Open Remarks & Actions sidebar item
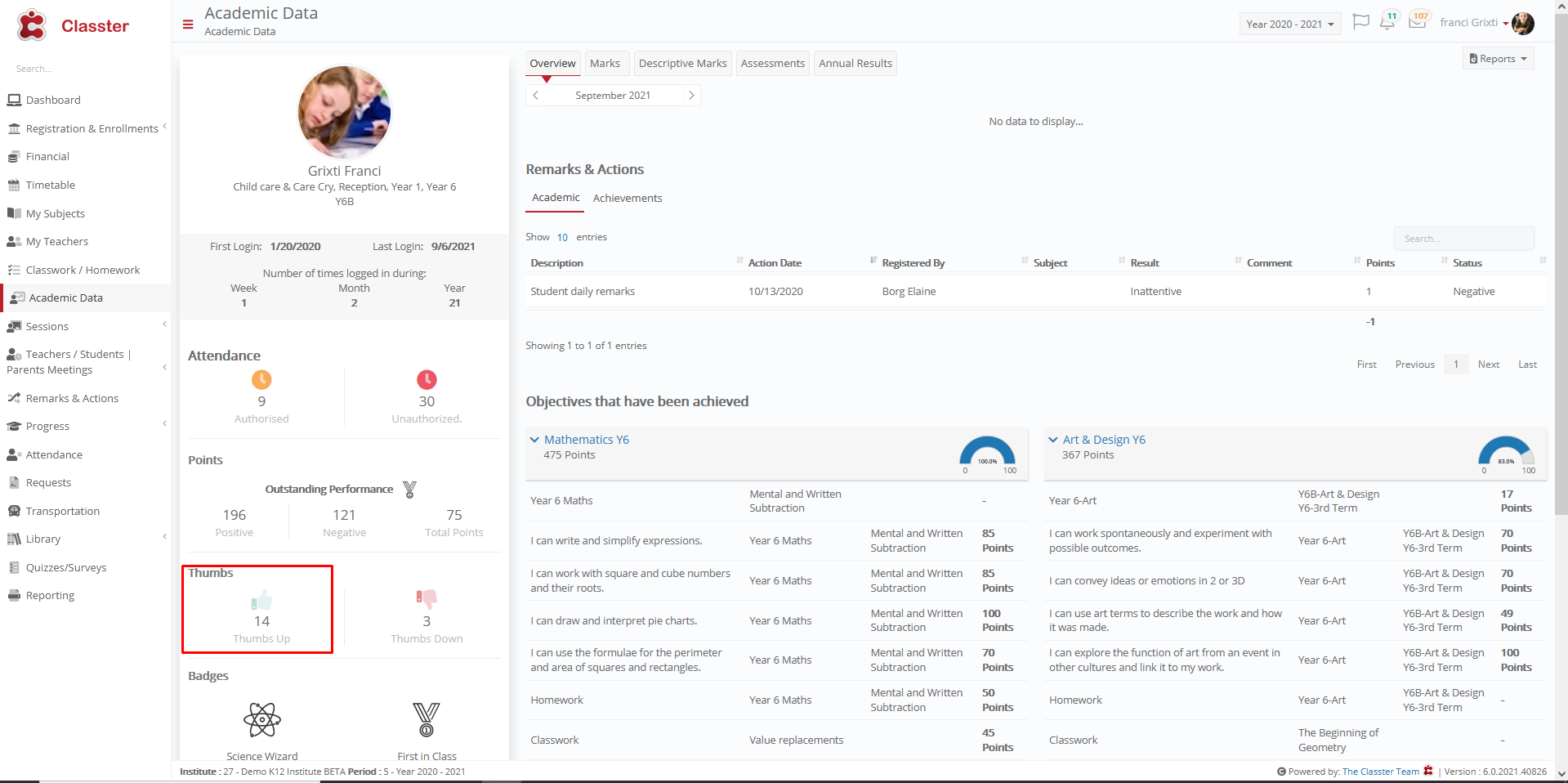 (x=72, y=398)
